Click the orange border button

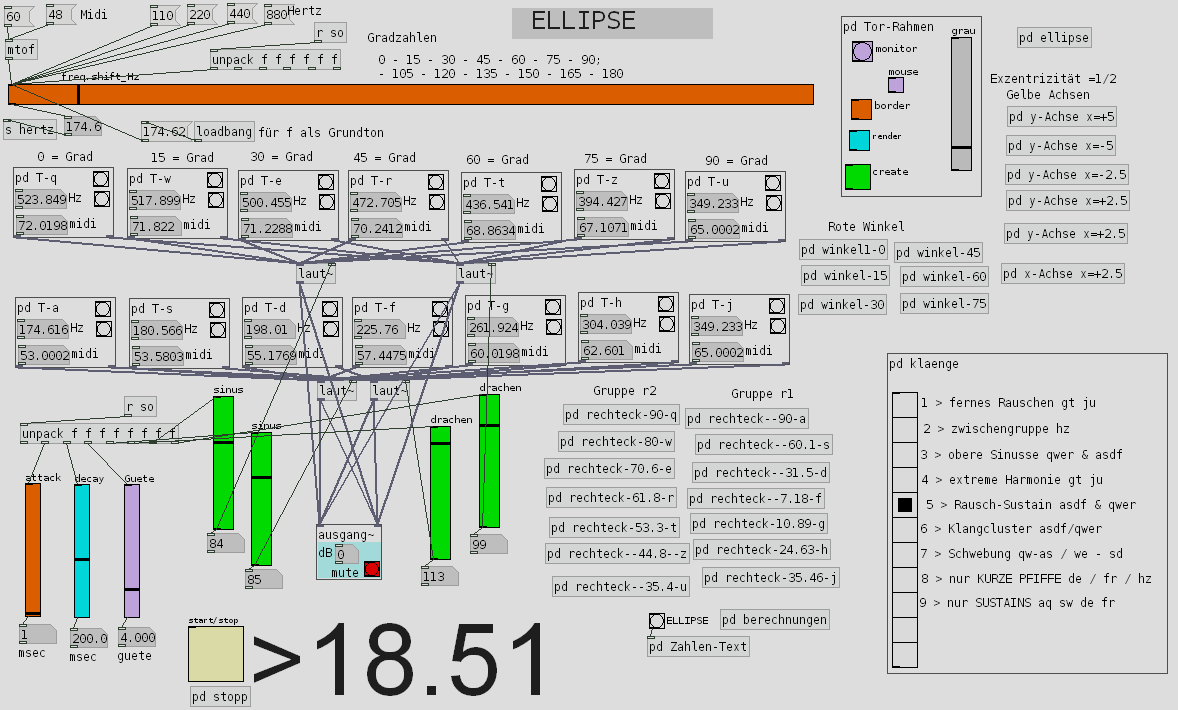pyautogui.click(x=860, y=109)
